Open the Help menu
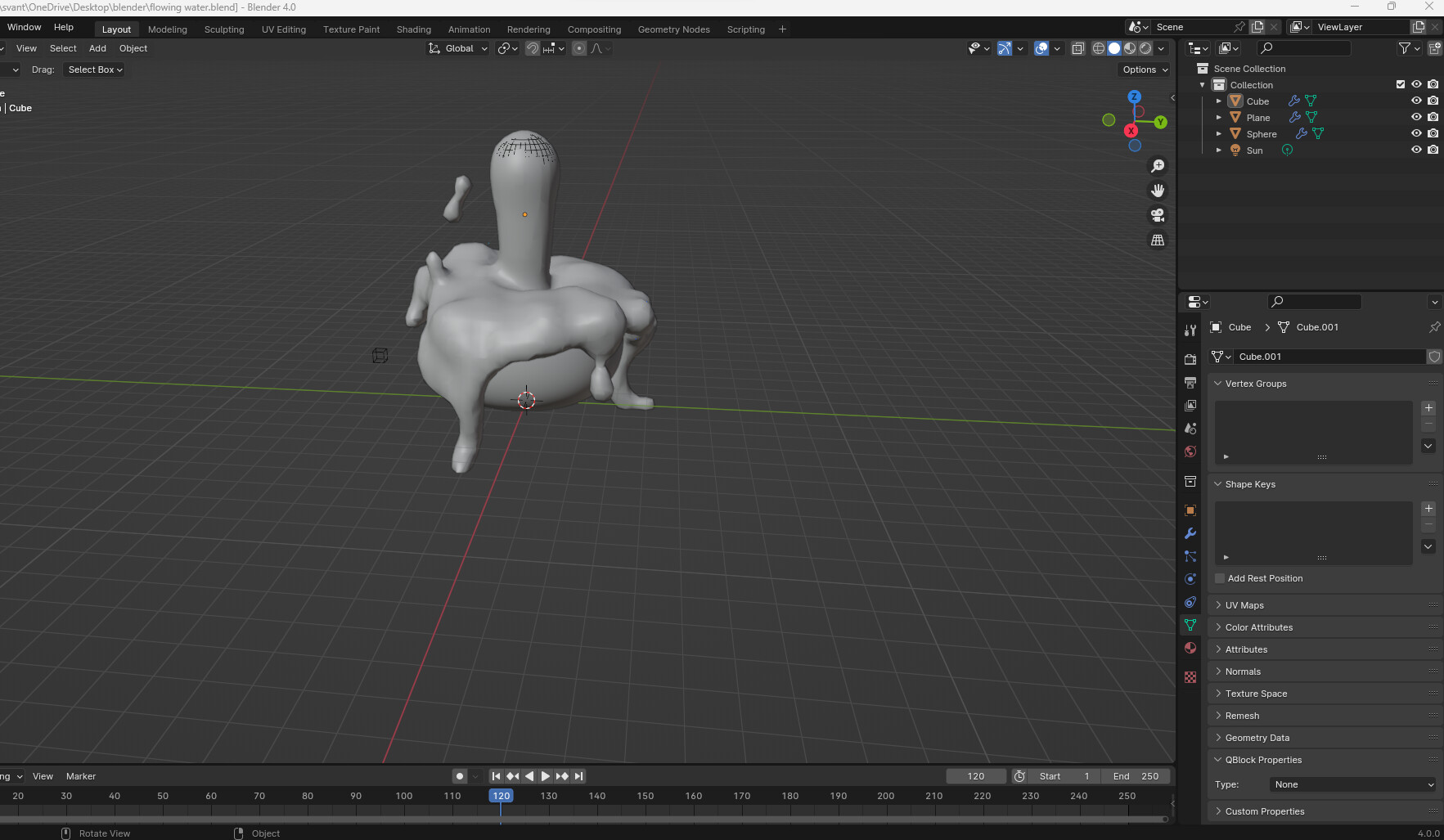This screenshot has width=1444, height=840. point(64,27)
